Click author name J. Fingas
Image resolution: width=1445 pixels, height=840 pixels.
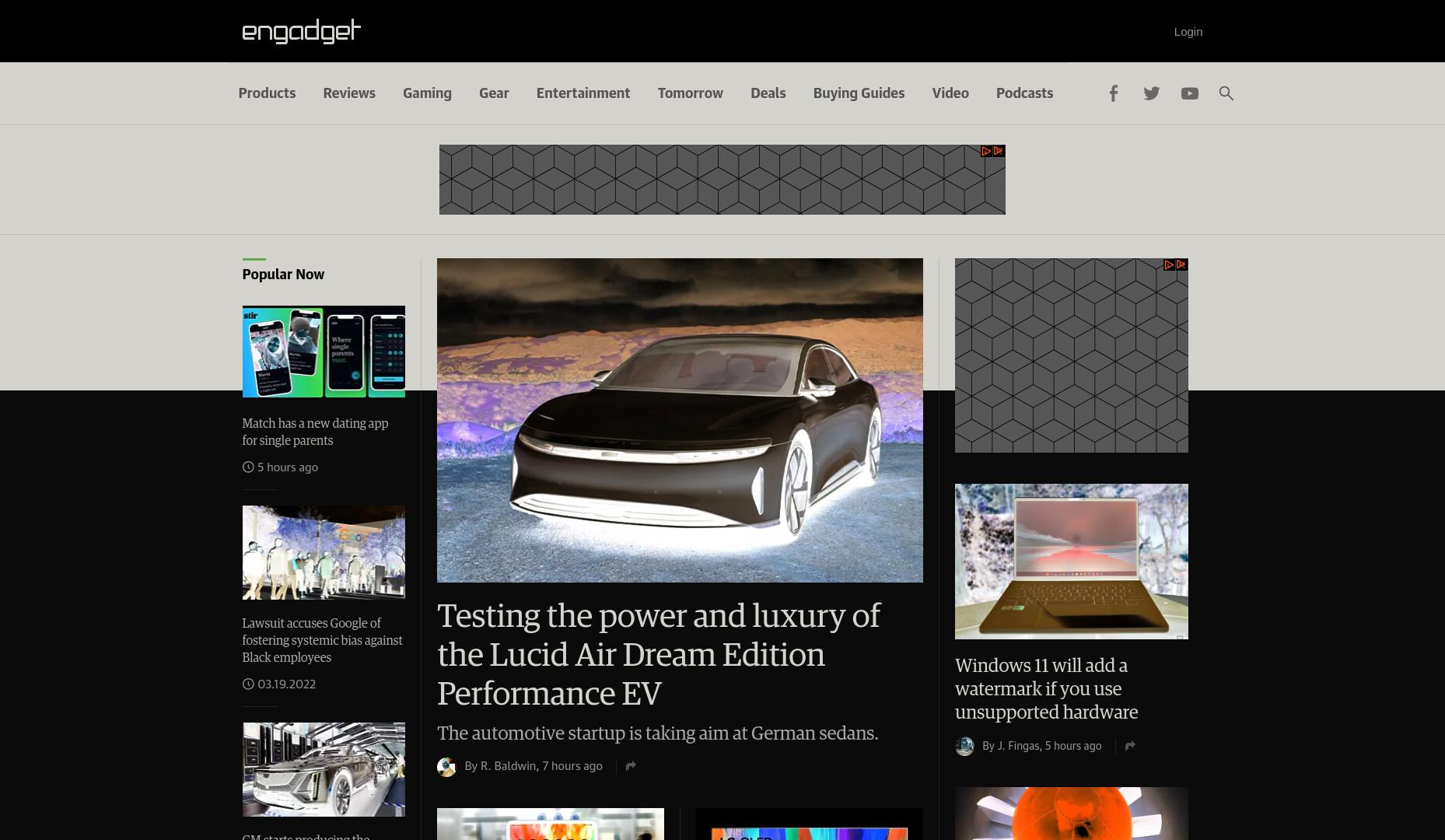pos(1018,746)
